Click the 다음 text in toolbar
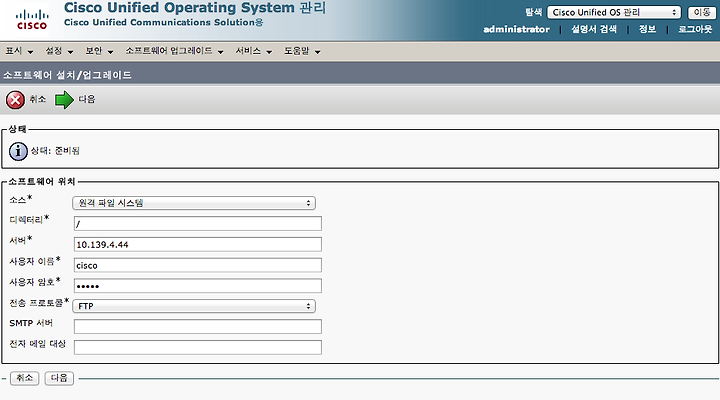 click(x=86, y=99)
